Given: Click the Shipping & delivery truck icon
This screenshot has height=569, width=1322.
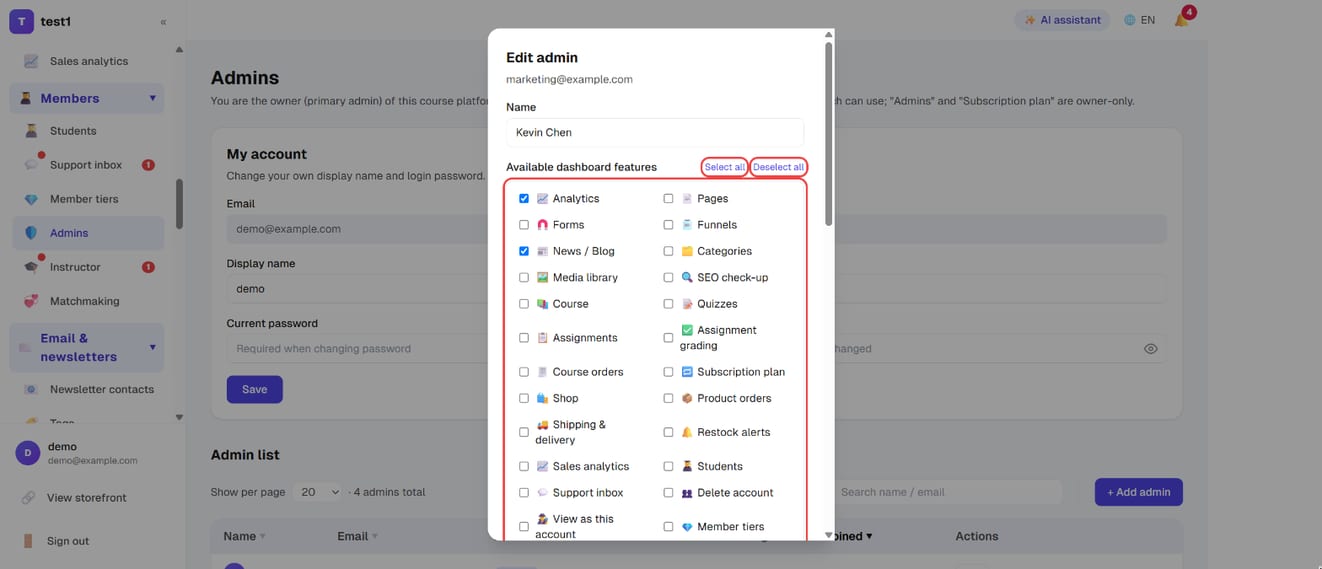Looking at the screenshot, I should (x=542, y=425).
